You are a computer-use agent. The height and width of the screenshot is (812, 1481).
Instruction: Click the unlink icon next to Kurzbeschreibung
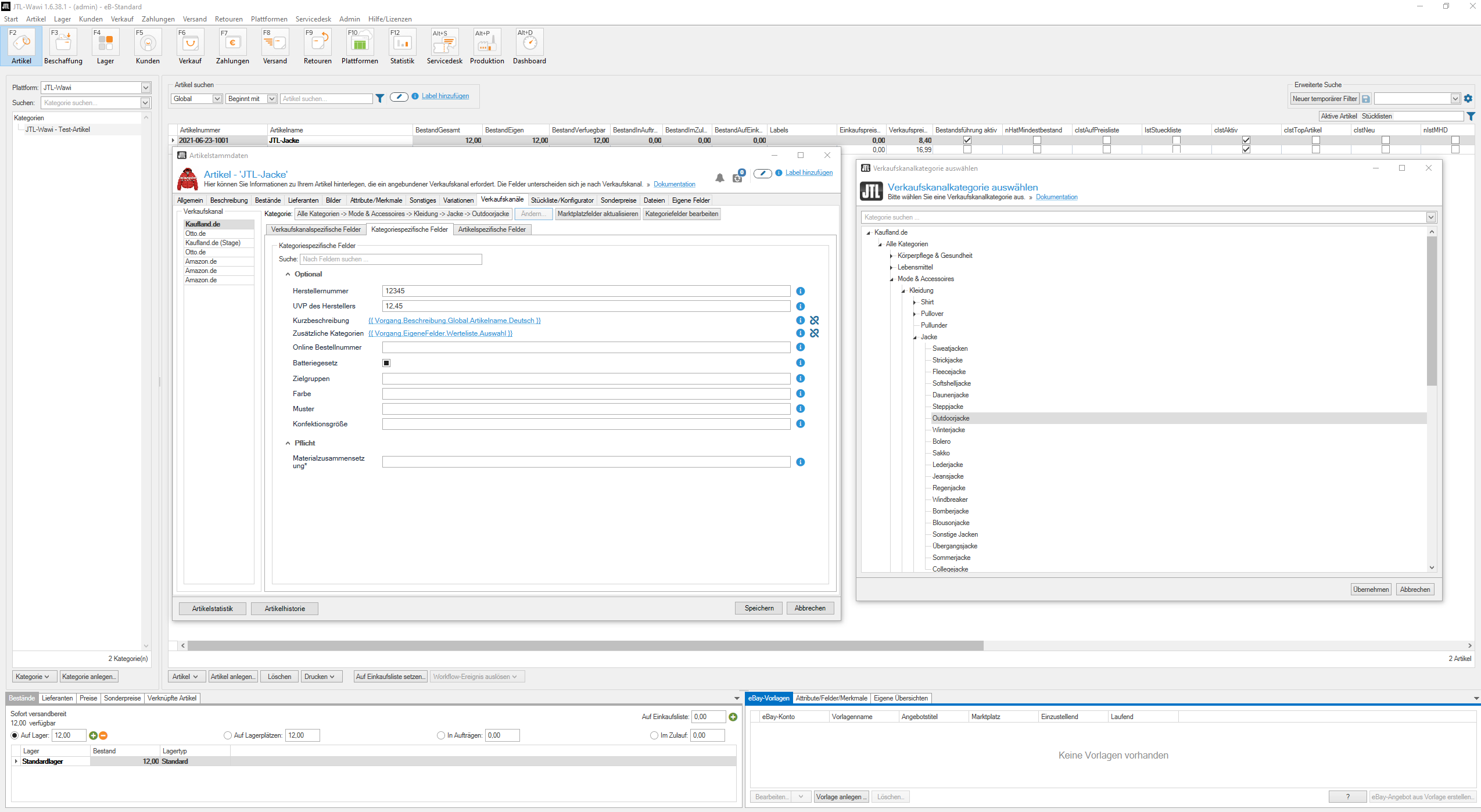point(815,321)
